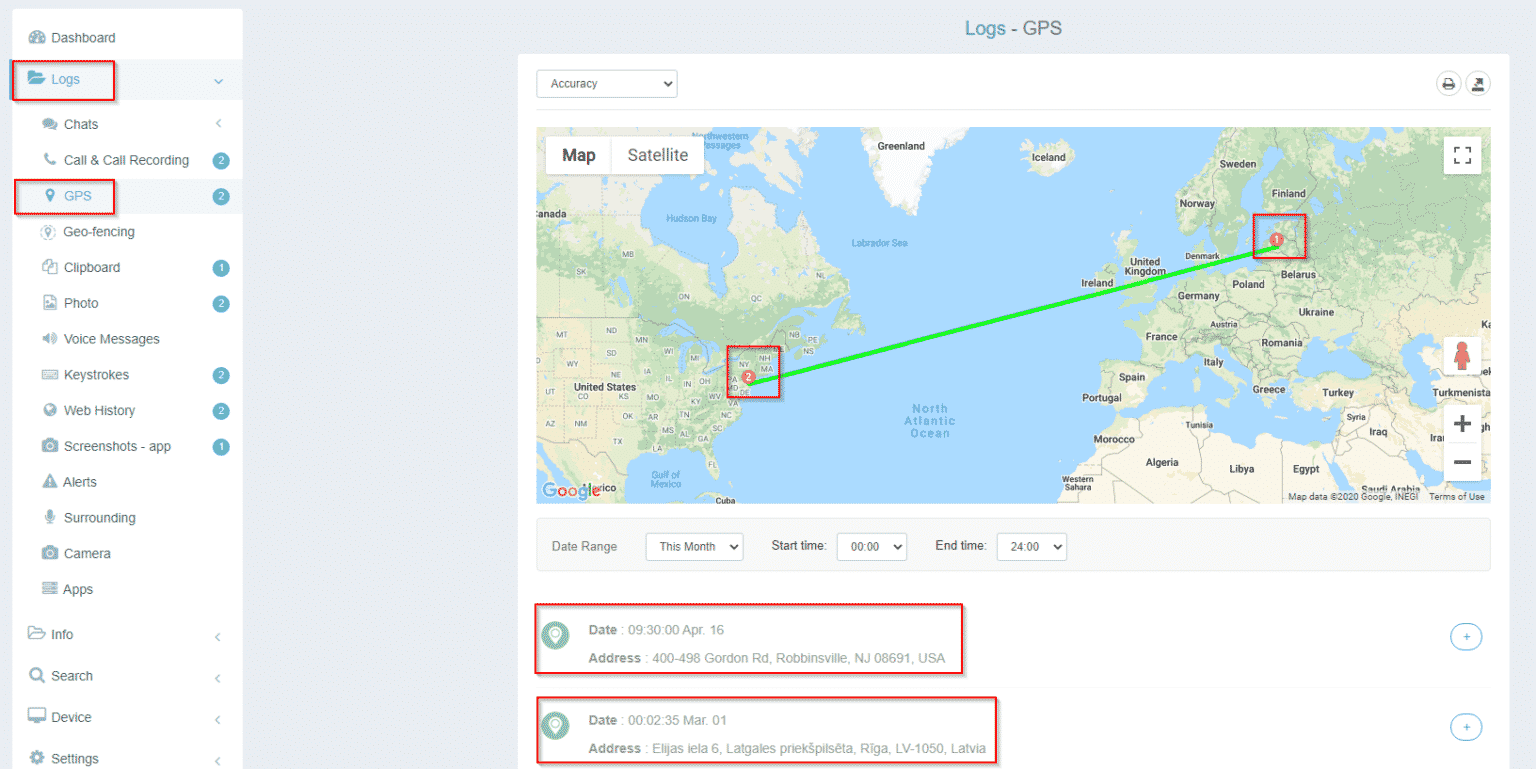This screenshot has width=1536, height=769.
Task: Open the End time dropdown
Action: (1031, 547)
